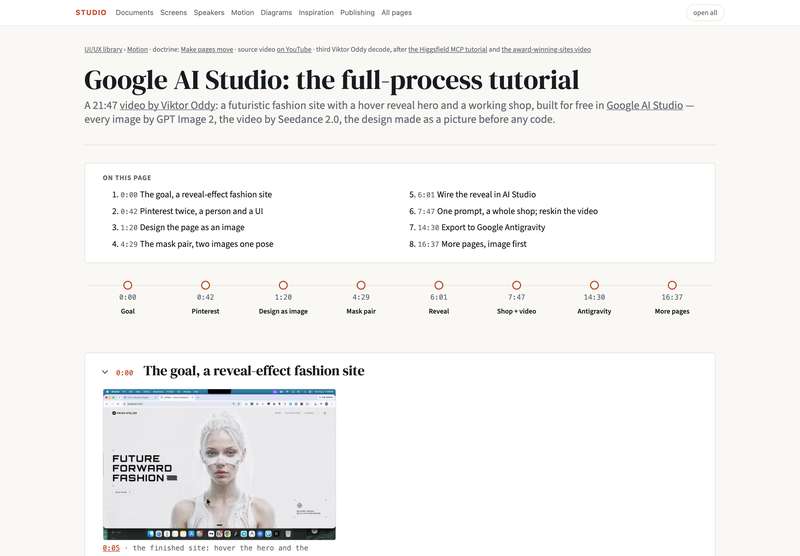The height and width of the screenshot is (556, 800).
Task: Open the Motion breadcrumb link
Action: [137, 49]
